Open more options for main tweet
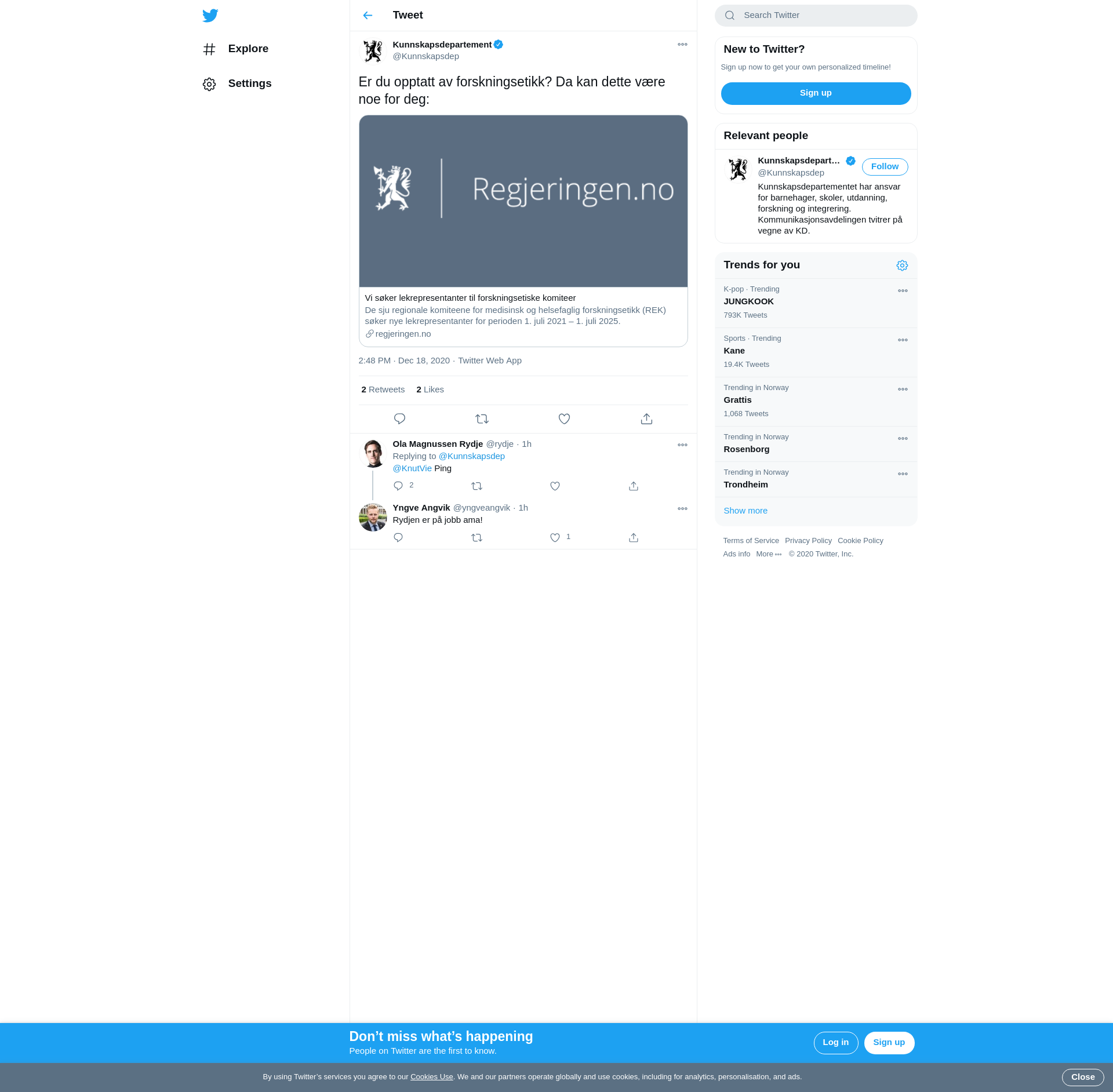The width and height of the screenshot is (1113, 1092). point(682,45)
